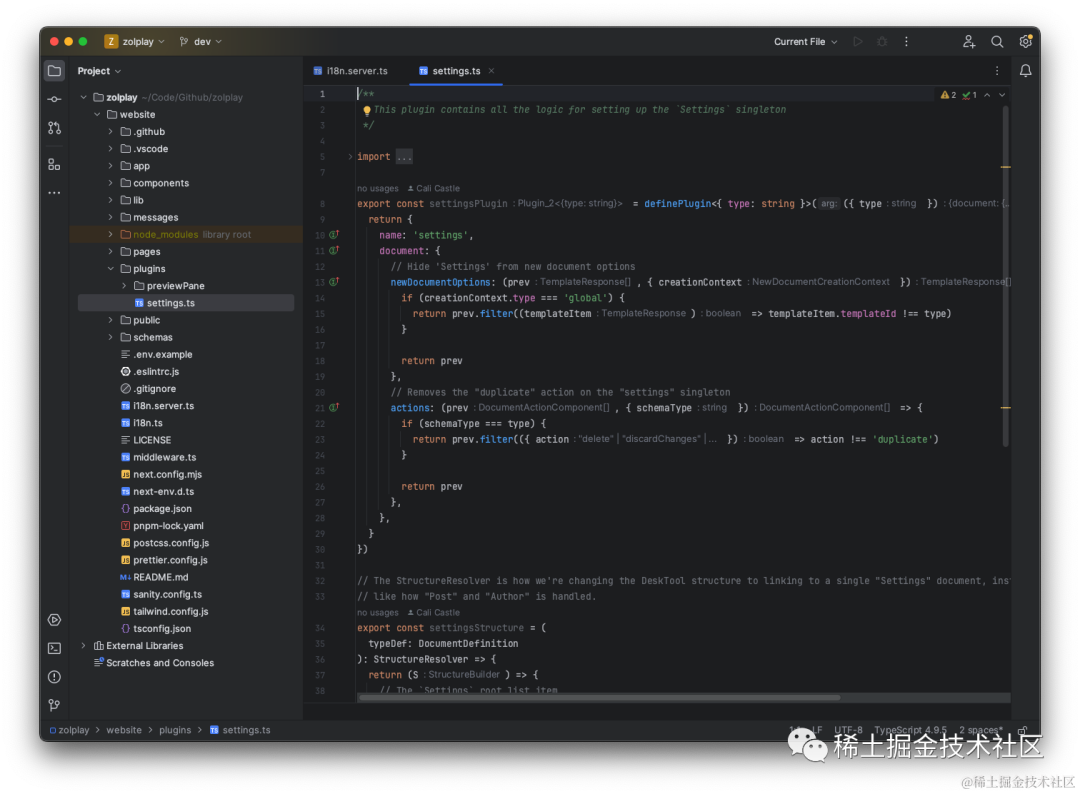This screenshot has width=1080, height=794.
Task: Click the Search Everywhere magnifier icon
Action: 997,42
